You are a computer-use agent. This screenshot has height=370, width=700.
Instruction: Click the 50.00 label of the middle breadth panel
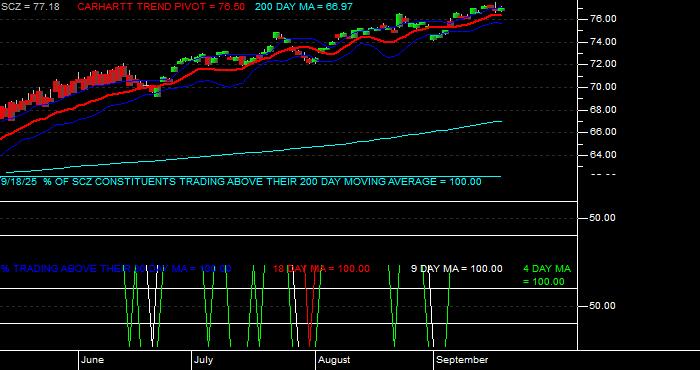click(x=603, y=218)
